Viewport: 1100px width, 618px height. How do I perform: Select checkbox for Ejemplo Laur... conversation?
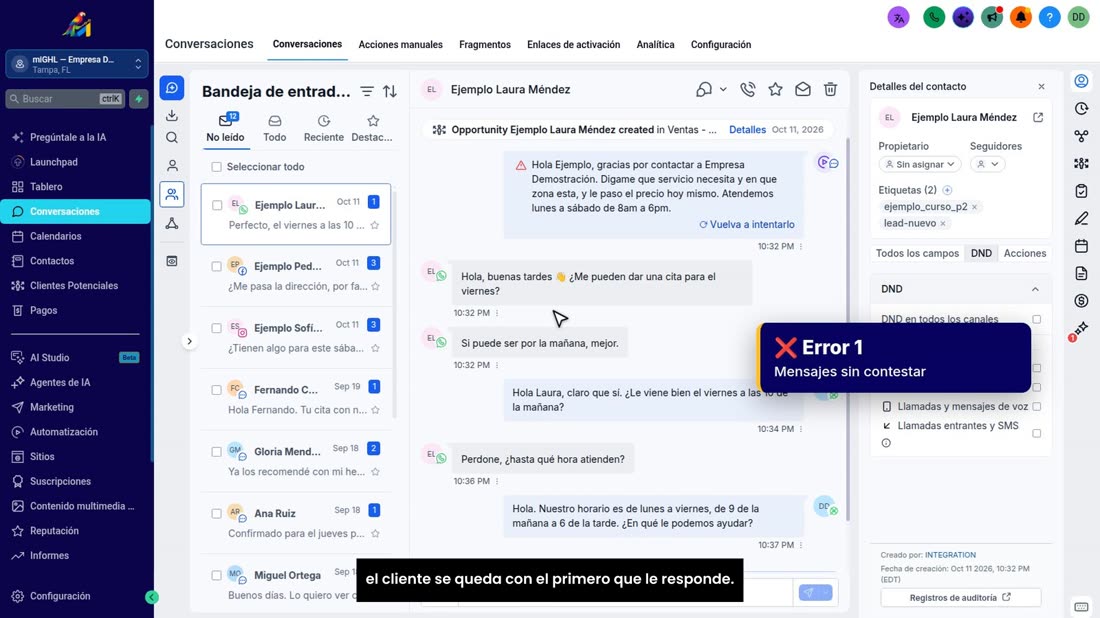point(217,206)
